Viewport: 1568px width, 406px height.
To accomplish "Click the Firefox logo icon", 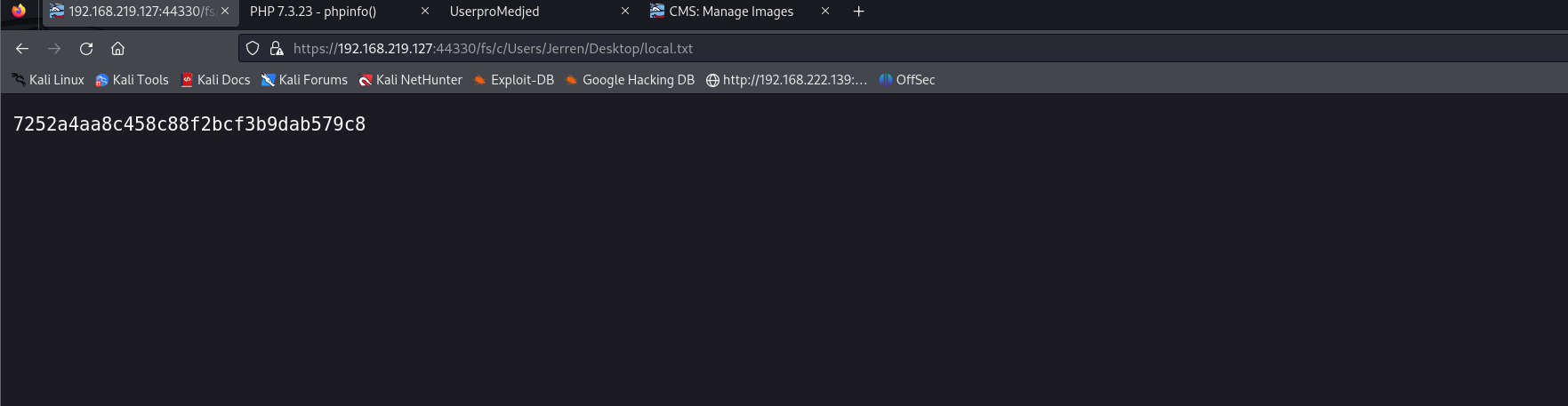I will (x=19, y=12).
